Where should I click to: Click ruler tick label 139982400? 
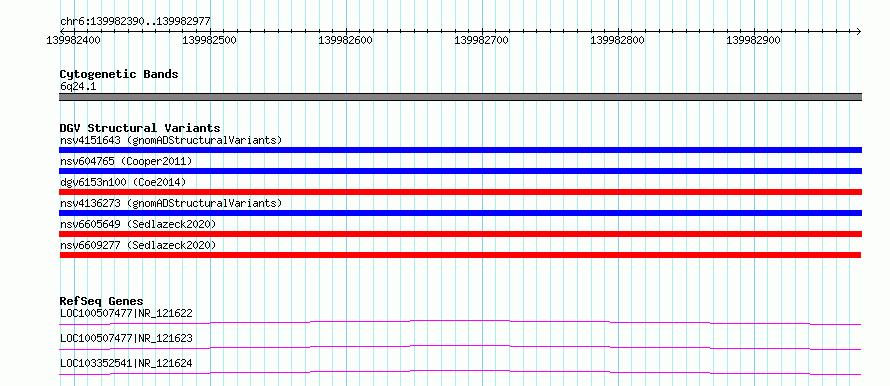coord(73,40)
